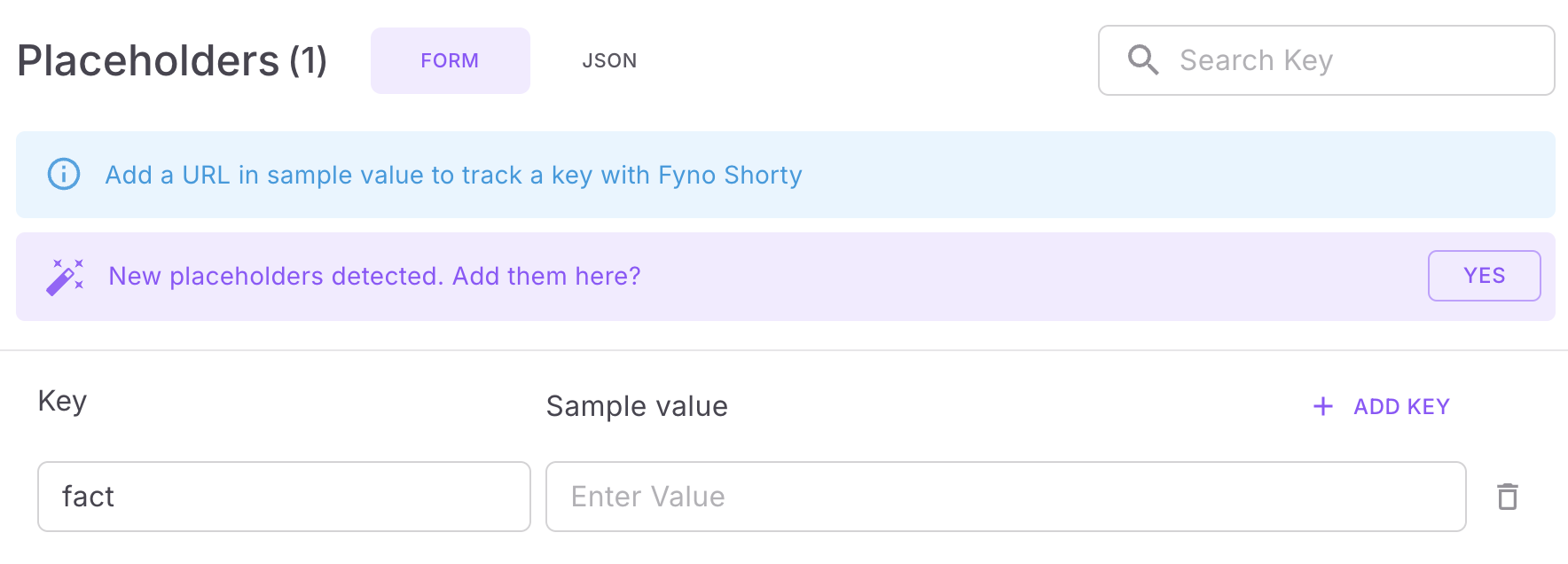Switch to the JSON tab
The image size is (1568, 564).
tap(609, 60)
